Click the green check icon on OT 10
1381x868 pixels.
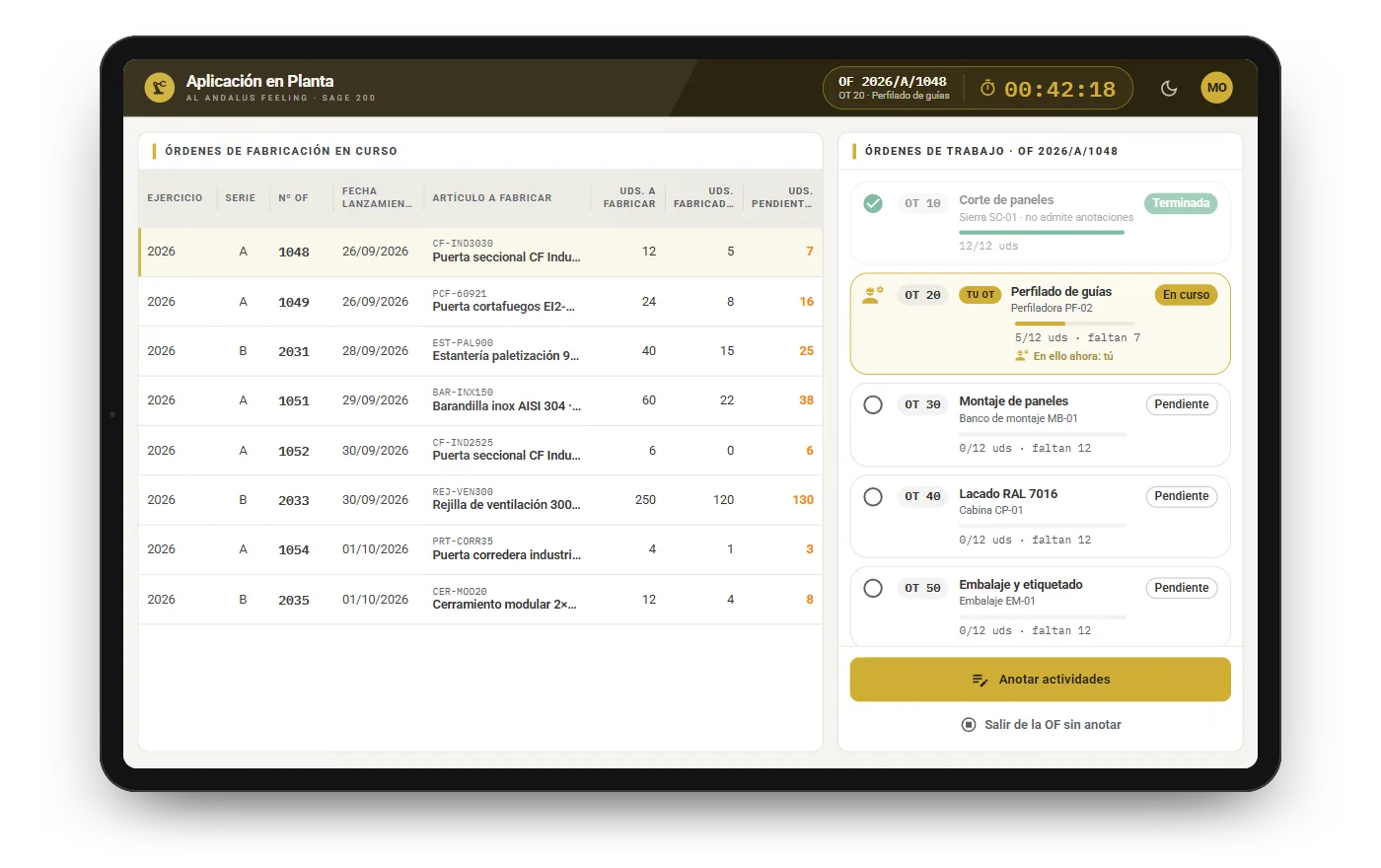click(873, 203)
